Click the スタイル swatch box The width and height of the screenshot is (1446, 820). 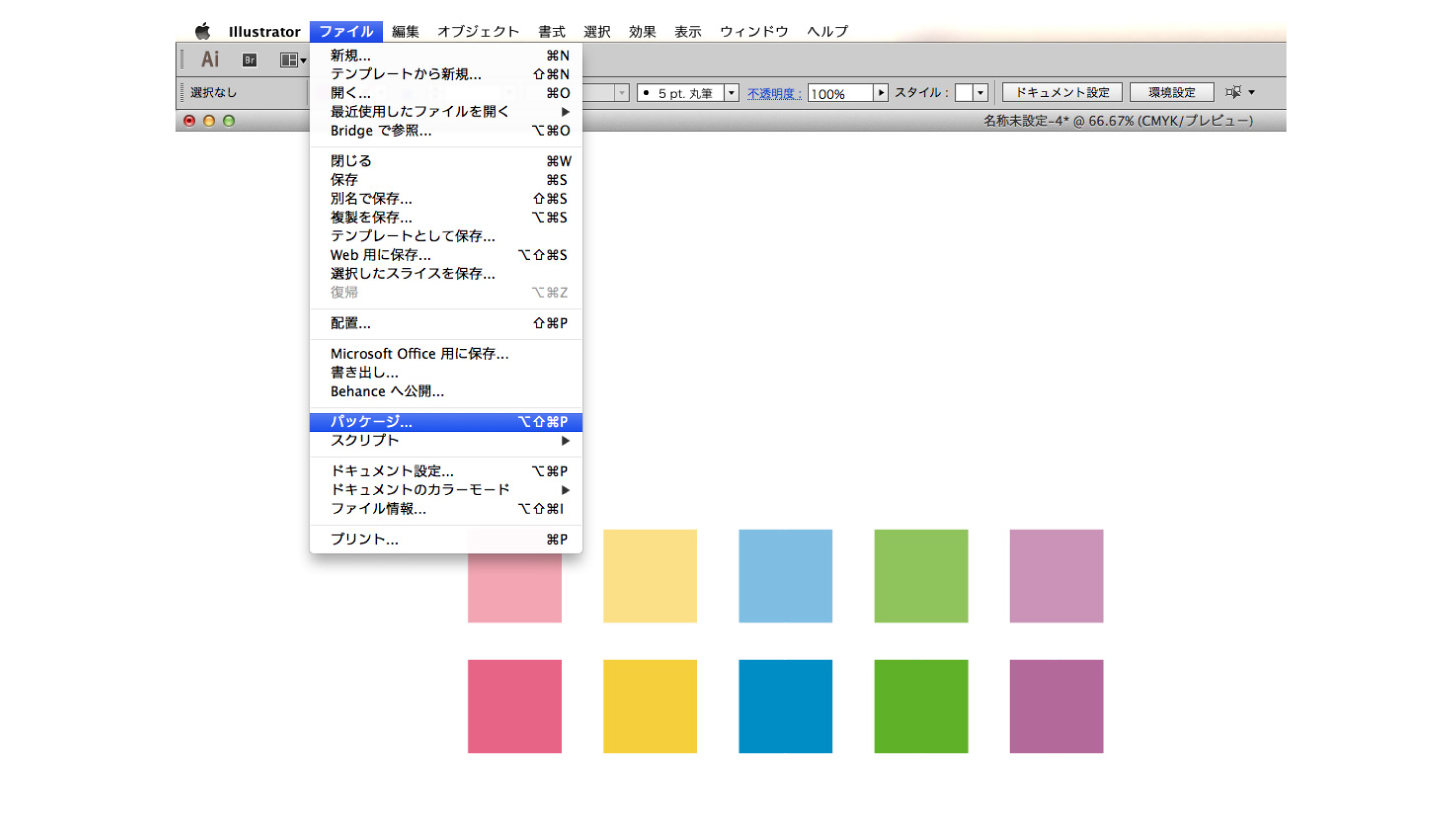coord(964,92)
